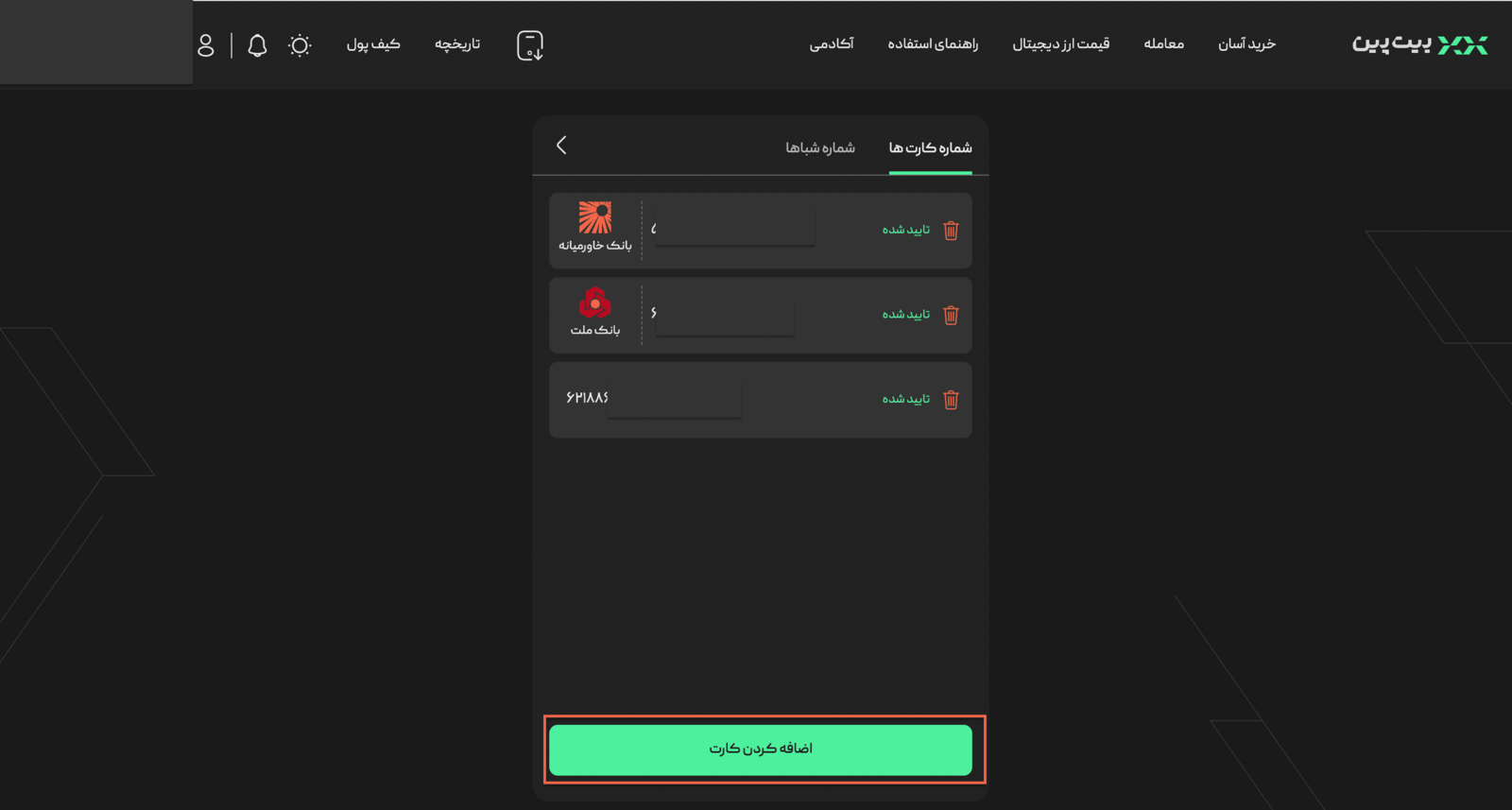Open the notifications bell

point(257,45)
